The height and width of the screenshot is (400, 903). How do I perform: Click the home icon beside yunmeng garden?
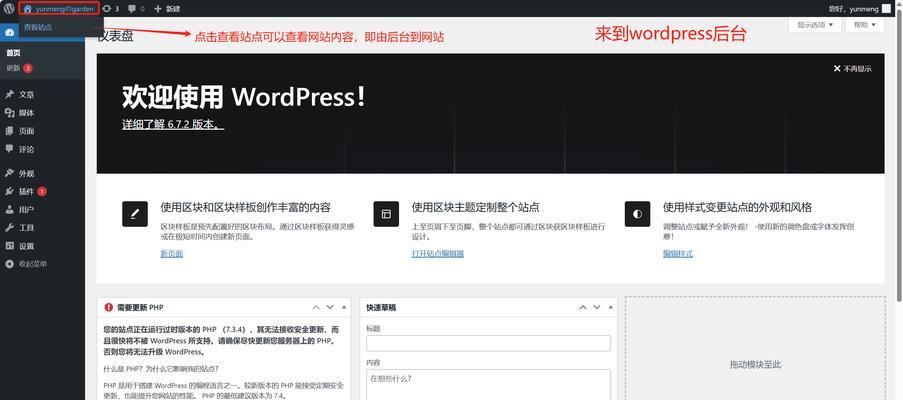[27, 9]
